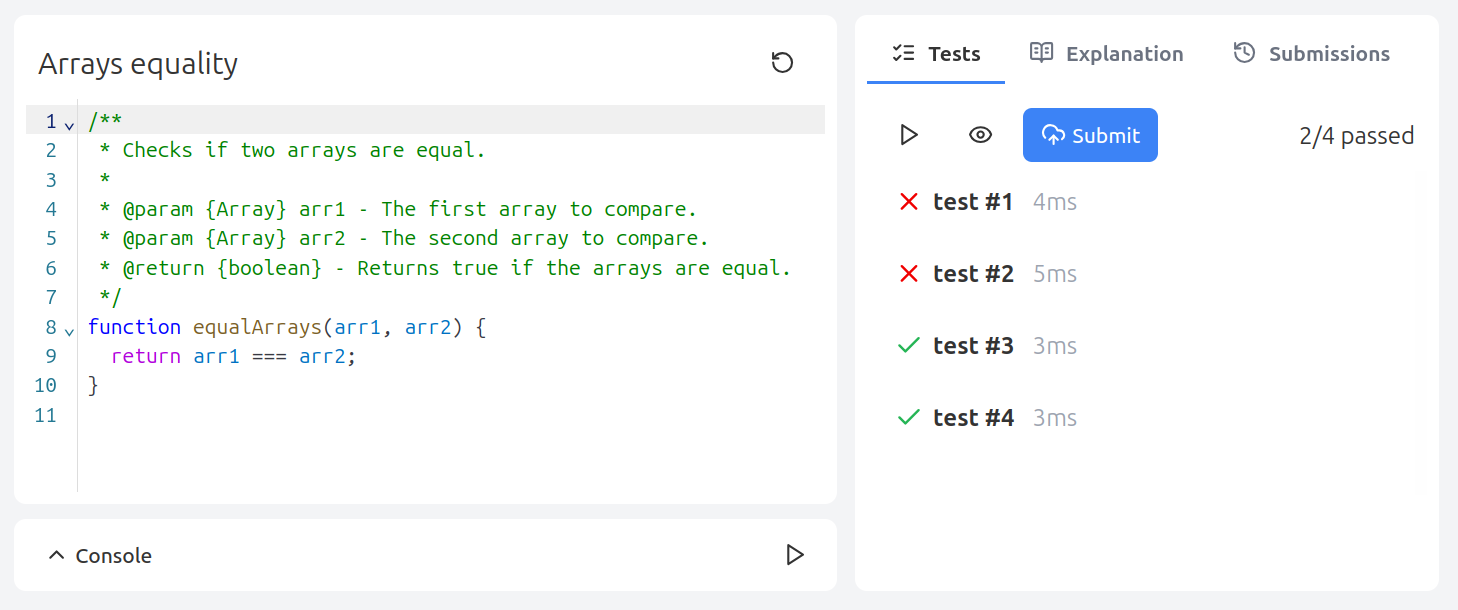Viewport: 1458px width, 610px height.
Task: Click the '4ms' duration of test #1
Action: click(x=1055, y=202)
